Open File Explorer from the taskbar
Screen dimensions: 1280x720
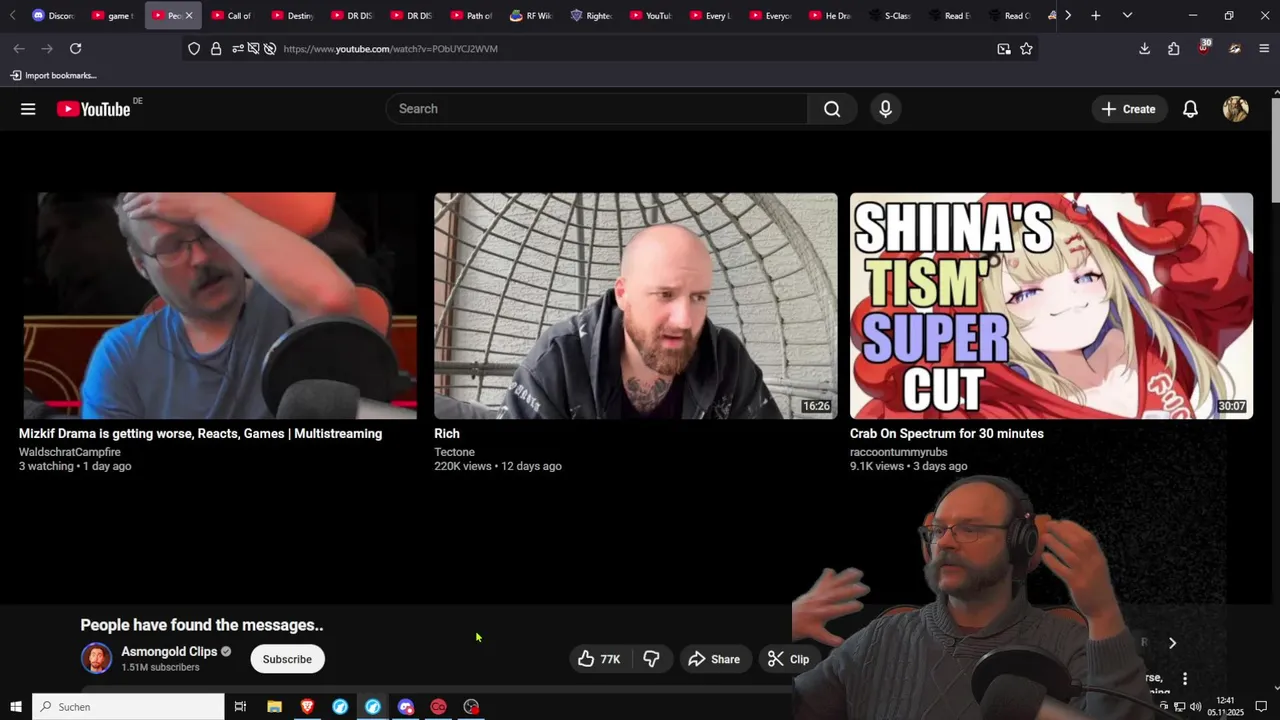click(x=274, y=707)
